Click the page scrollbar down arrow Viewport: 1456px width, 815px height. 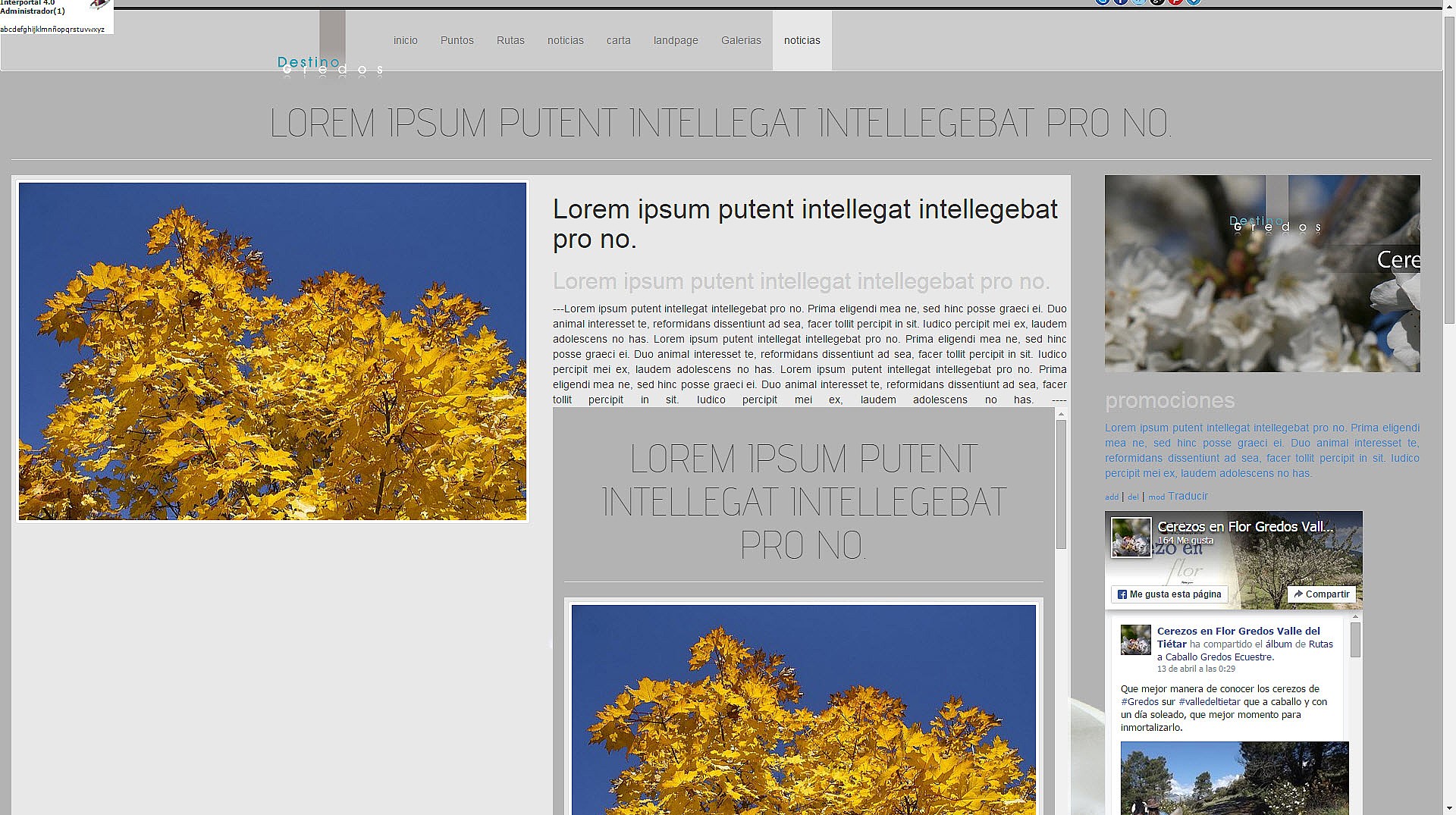pyautogui.click(x=1449, y=808)
